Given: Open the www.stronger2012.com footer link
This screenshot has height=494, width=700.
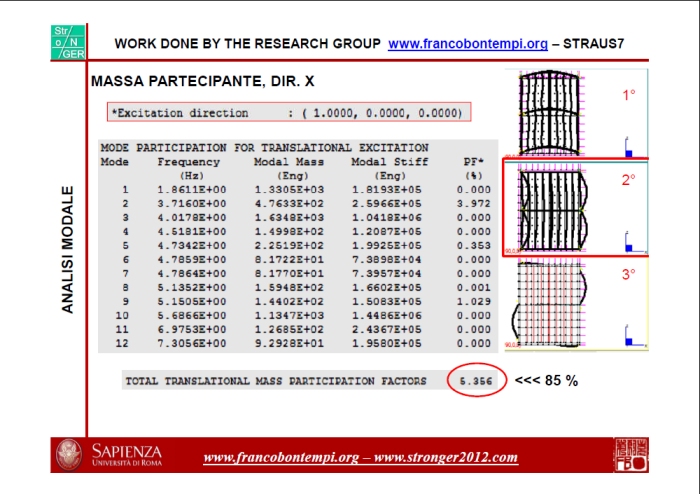Looking at the screenshot, I should [x=448, y=458].
